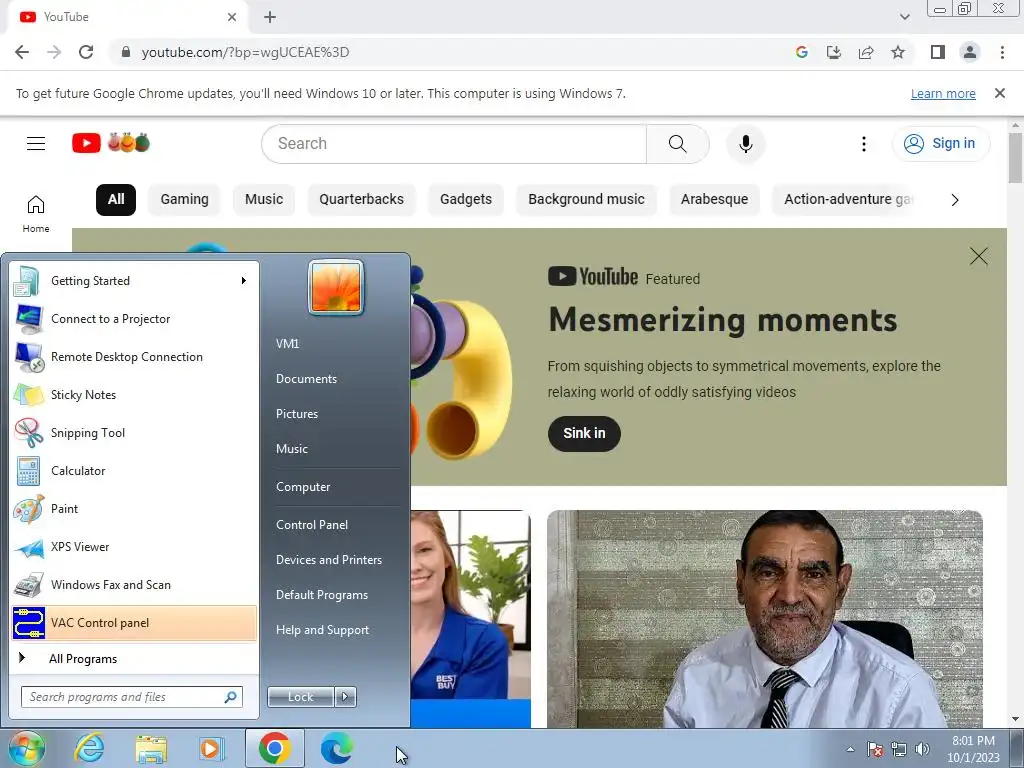1024x768 pixels.
Task: Select the Background music chip
Action: point(586,199)
